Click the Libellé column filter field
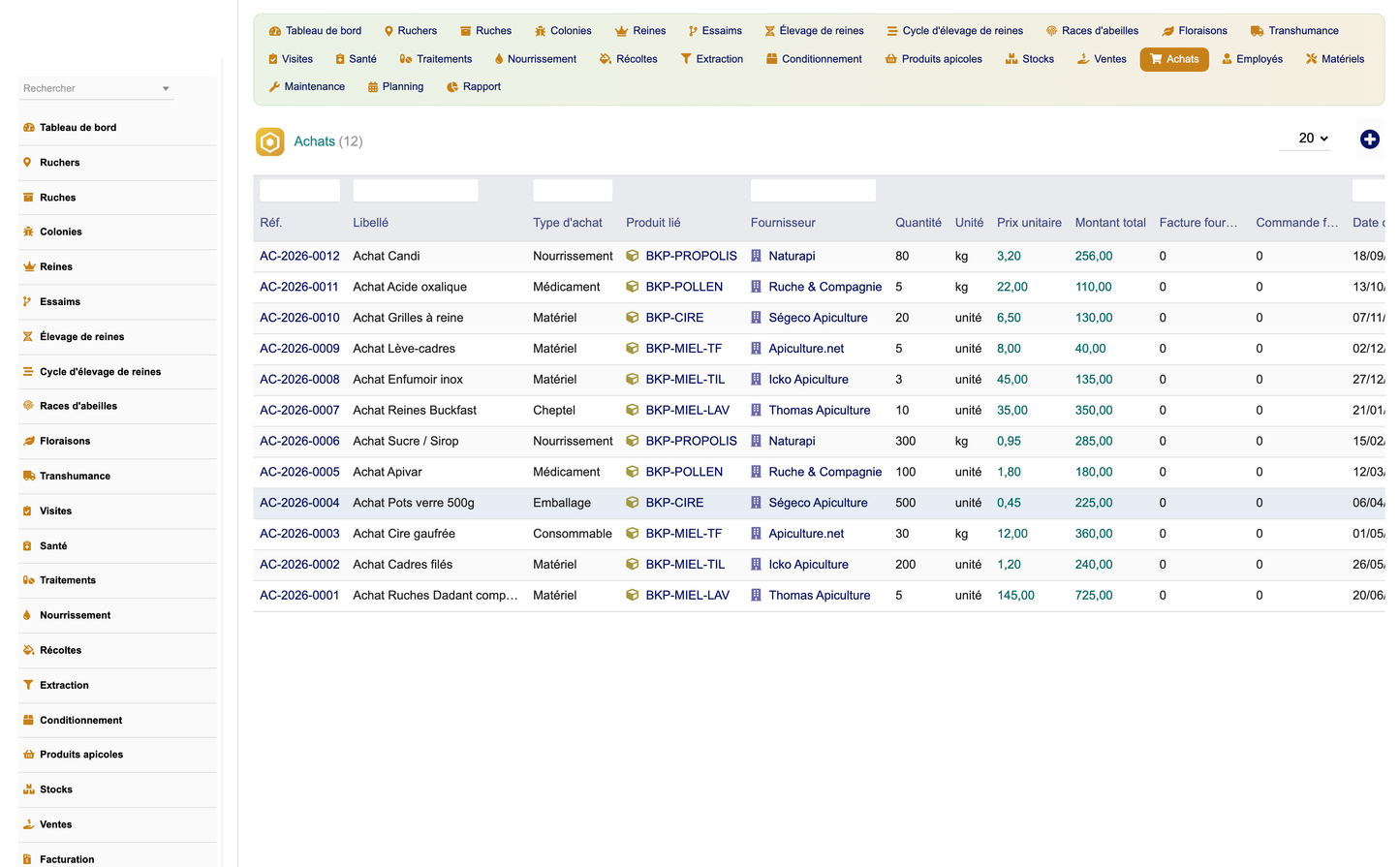The width and height of the screenshot is (1400, 867). (416, 191)
